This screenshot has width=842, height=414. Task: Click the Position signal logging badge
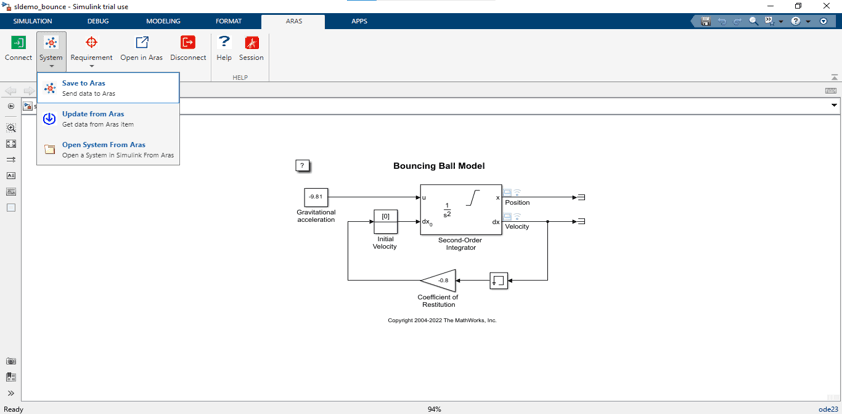click(x=512, y=192)
